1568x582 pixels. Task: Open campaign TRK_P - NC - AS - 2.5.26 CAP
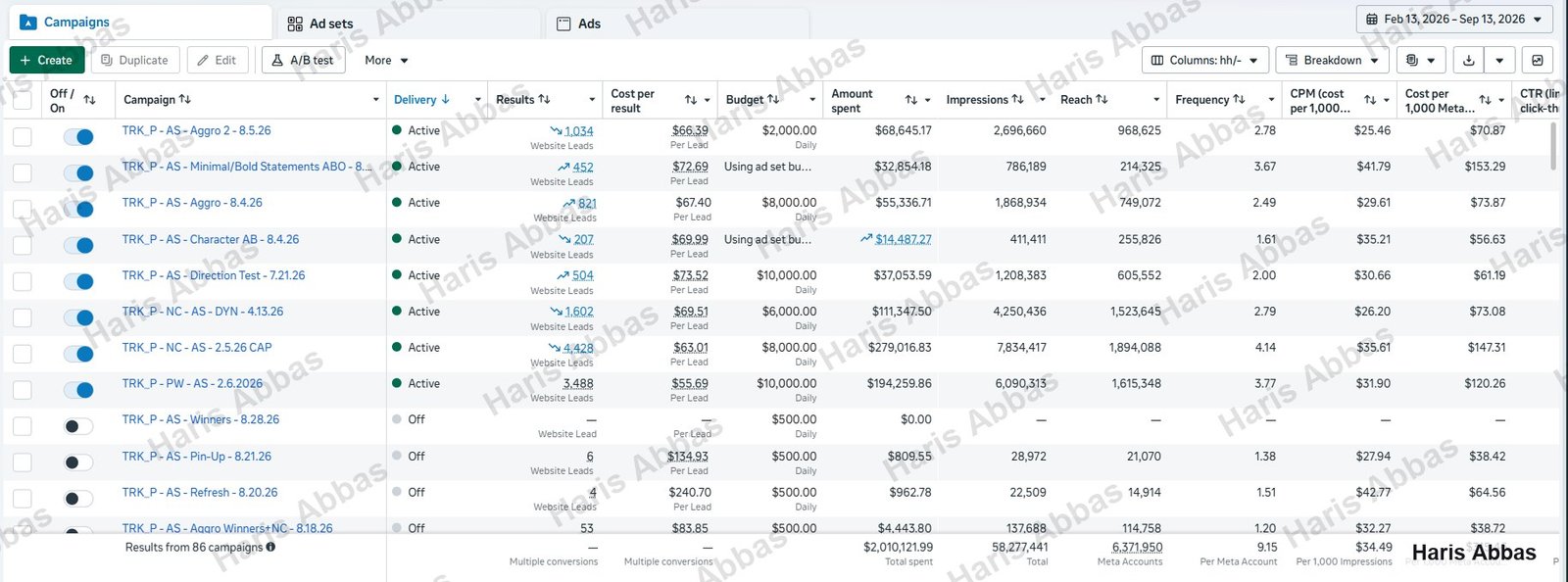pos(197,347)
